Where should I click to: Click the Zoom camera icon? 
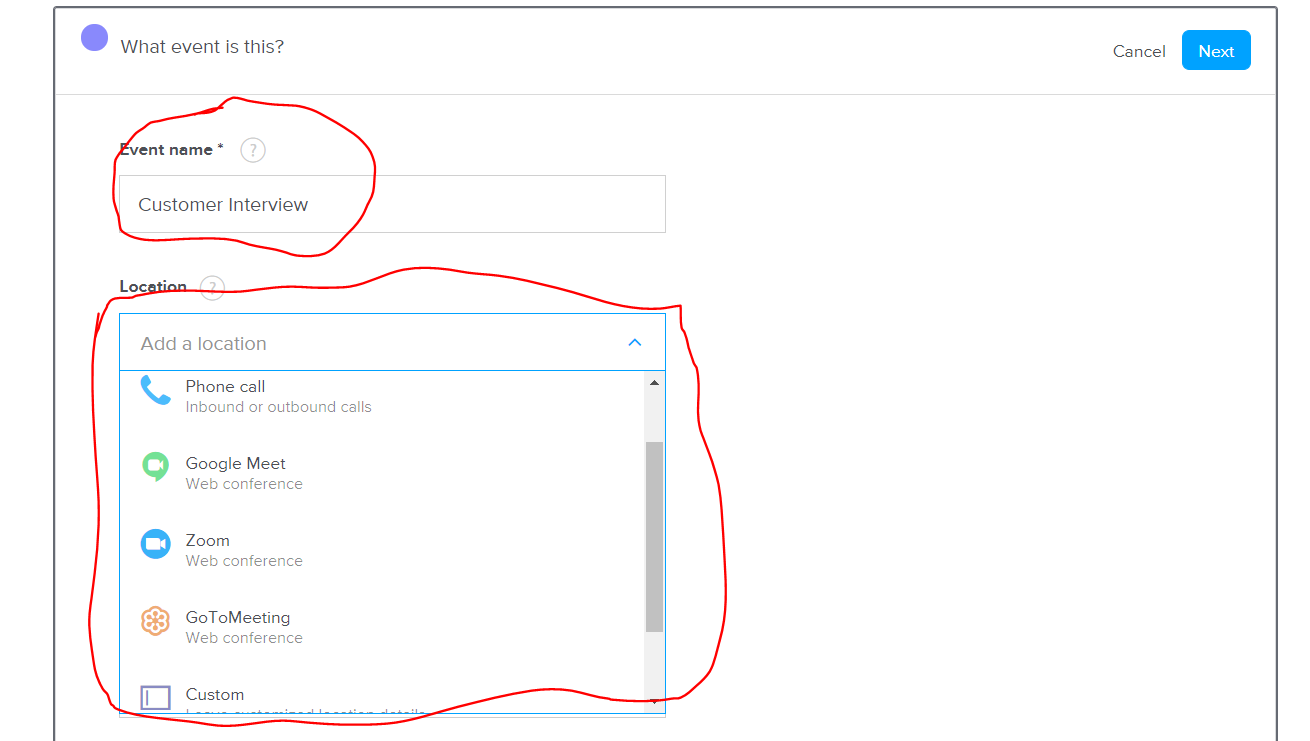155,544
